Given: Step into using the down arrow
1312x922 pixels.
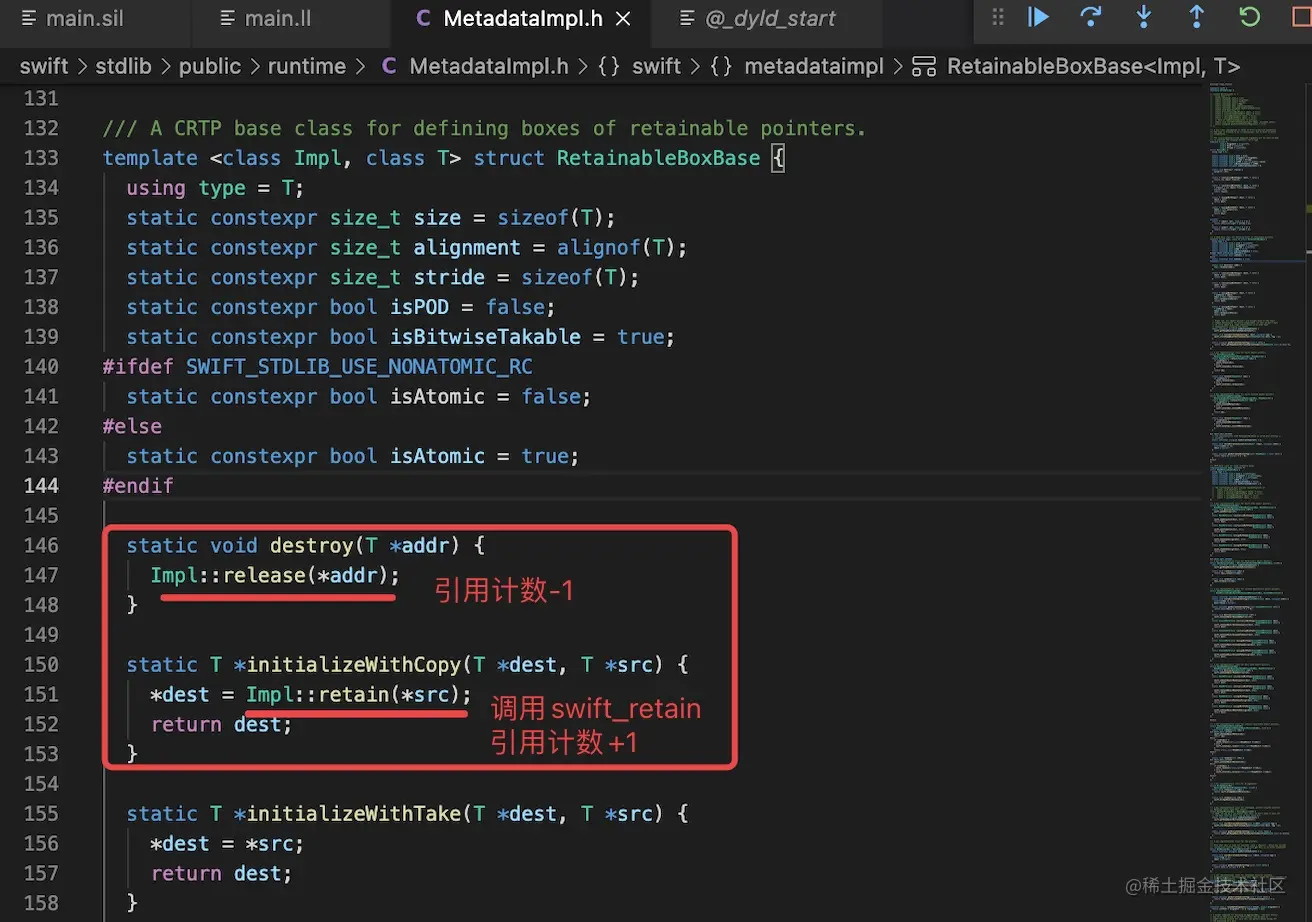Looking at the screenshot, I should pyautogui.click(x=1144, y=17).
